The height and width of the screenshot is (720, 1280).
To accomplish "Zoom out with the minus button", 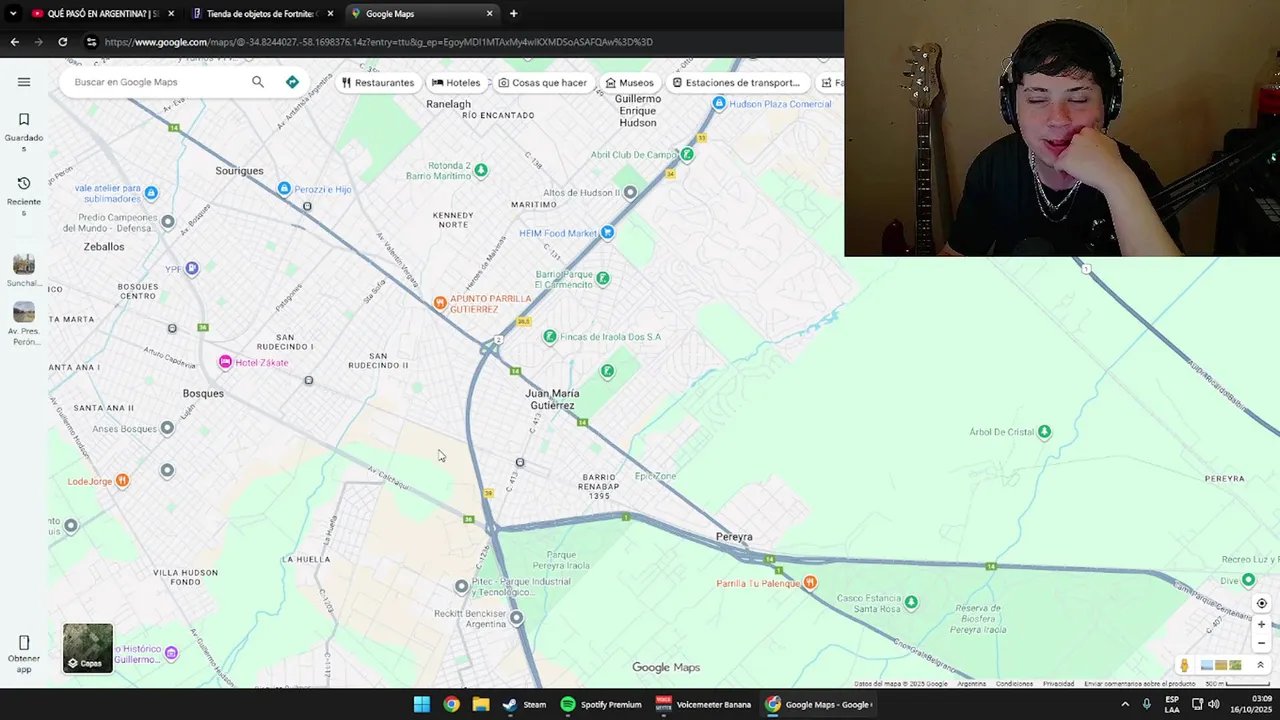I will click(x=1261, y=643).
